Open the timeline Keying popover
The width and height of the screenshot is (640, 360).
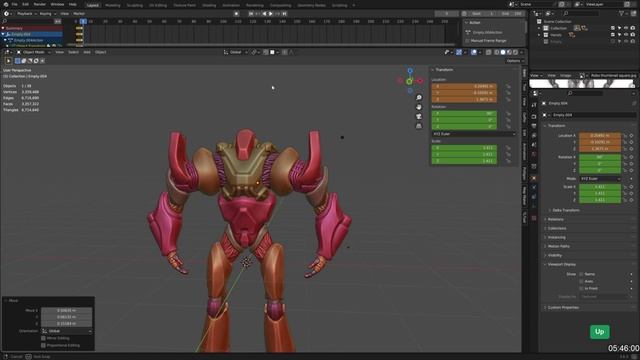click(x=47, y=13)
